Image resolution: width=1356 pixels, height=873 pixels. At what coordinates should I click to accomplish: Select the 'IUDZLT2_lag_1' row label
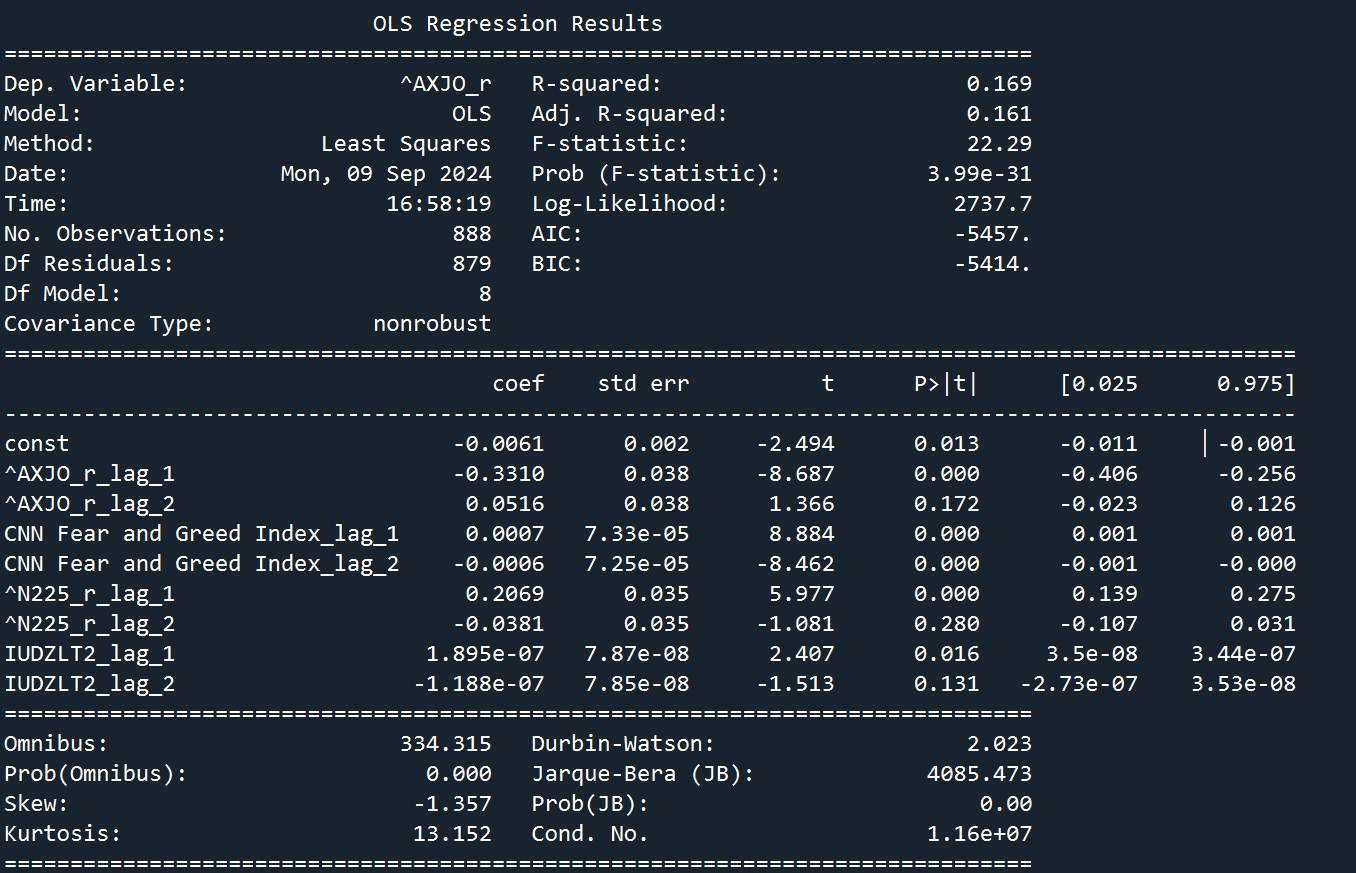[x=89, y=654]
